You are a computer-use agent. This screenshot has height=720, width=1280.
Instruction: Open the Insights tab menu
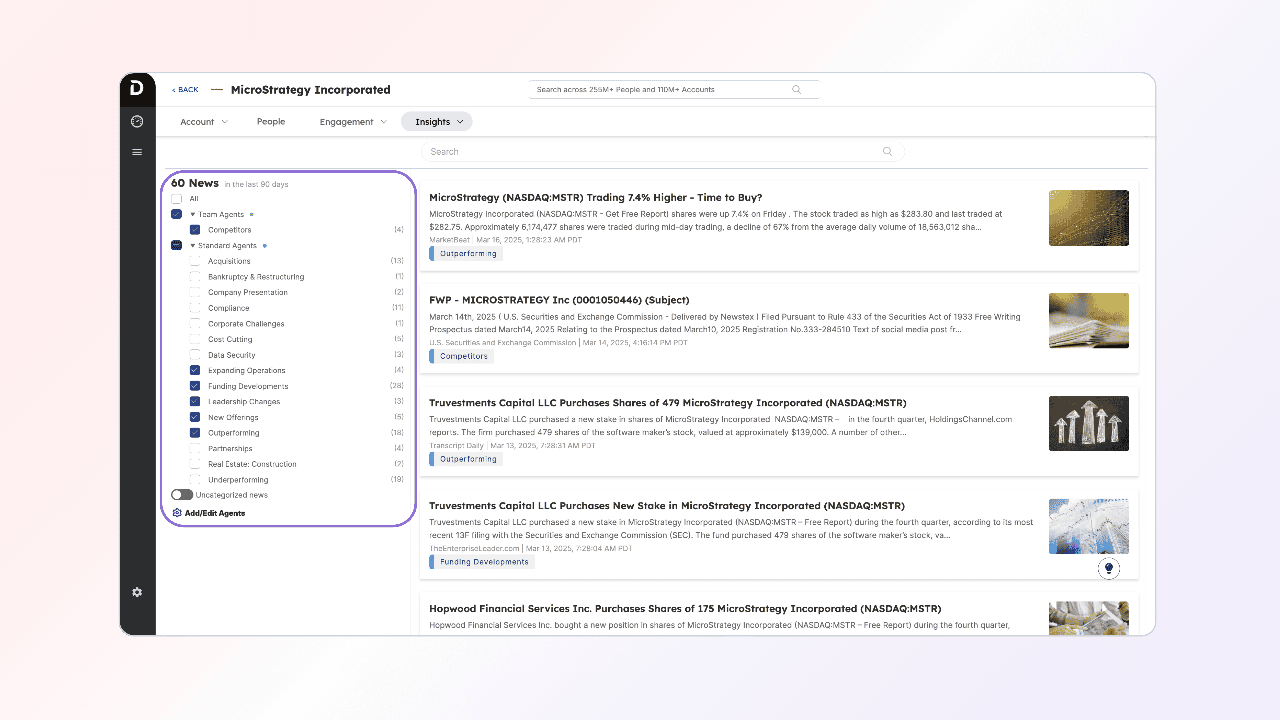click(439, 122)
